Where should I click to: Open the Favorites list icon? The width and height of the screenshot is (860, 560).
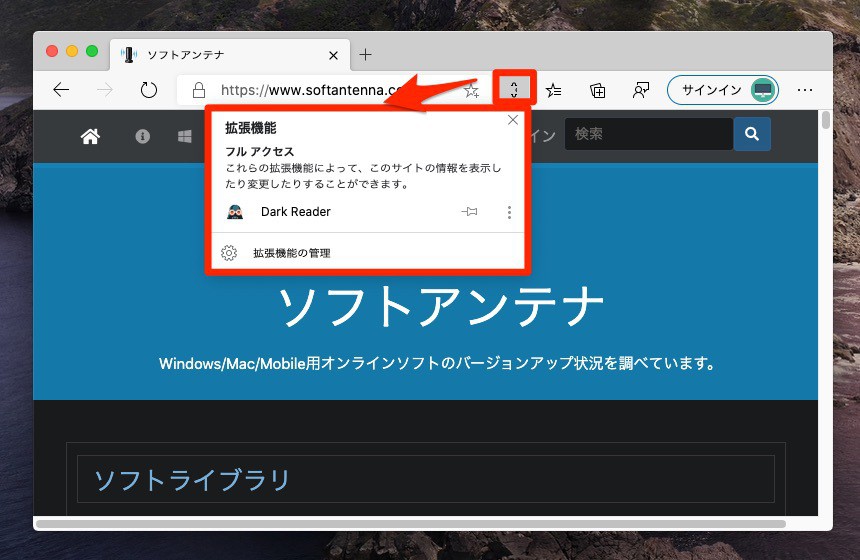coord(554,90)
